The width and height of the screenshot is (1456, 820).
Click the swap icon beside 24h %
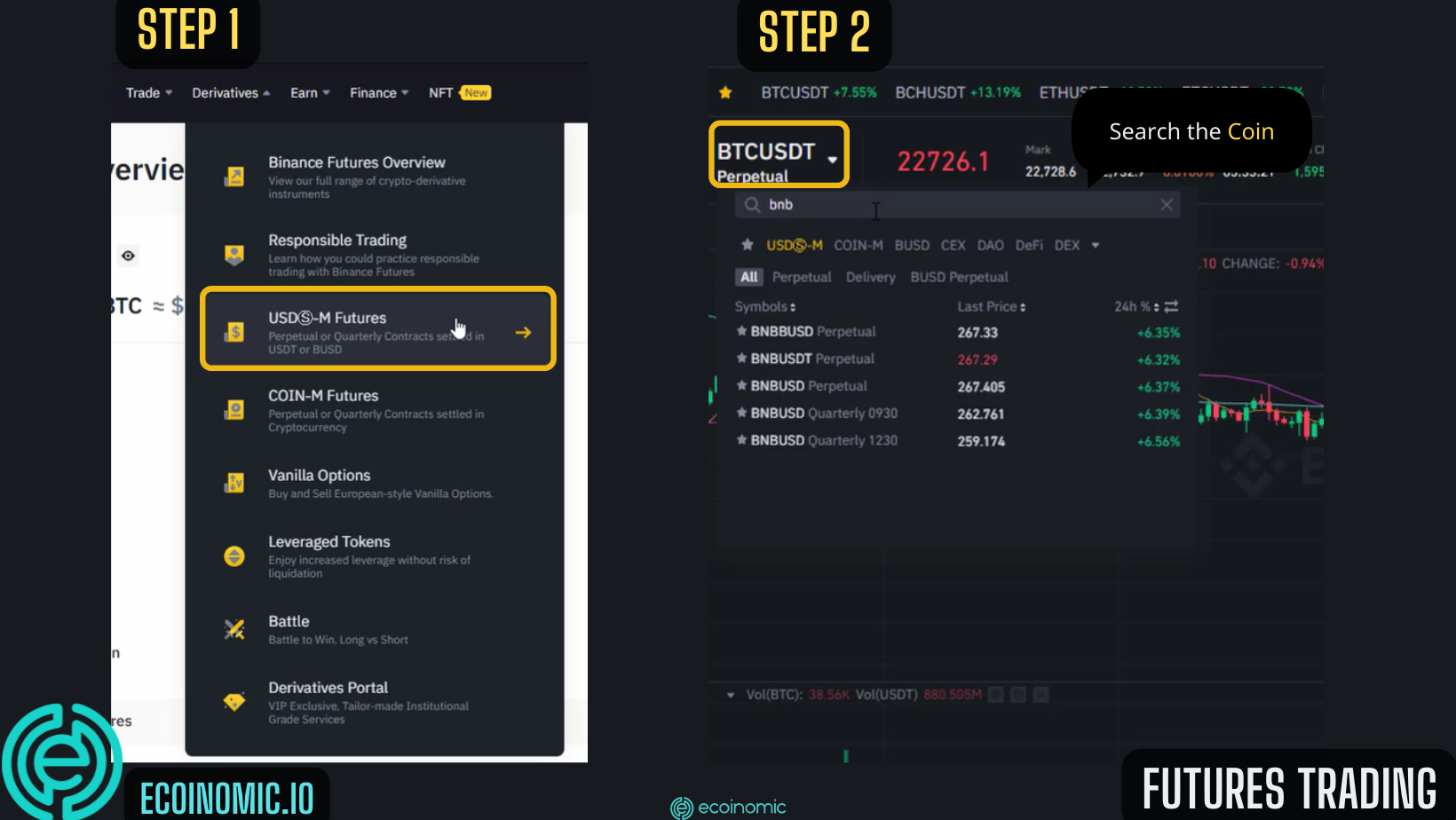[1171, 306]
